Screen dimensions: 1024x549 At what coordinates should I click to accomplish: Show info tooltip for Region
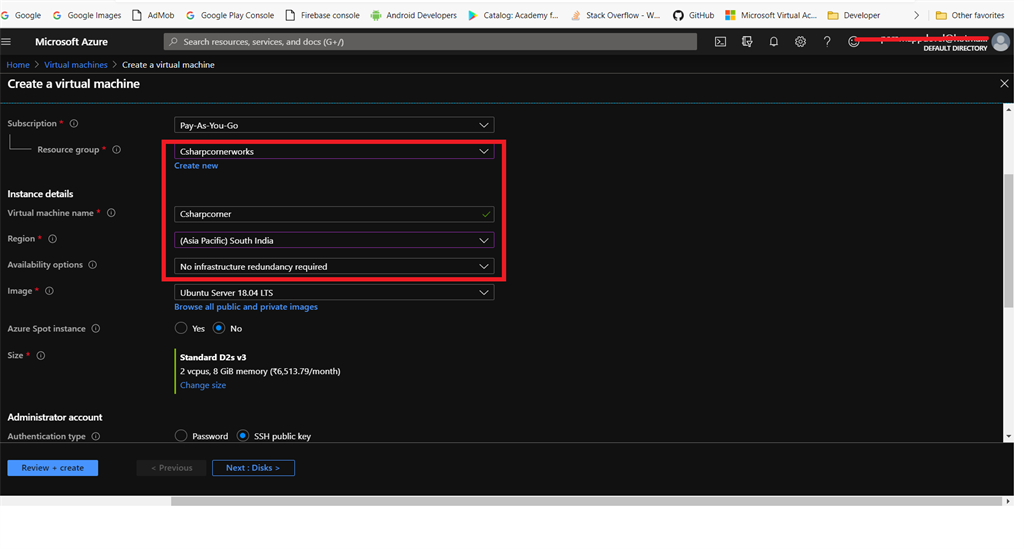pyautogui.click(x=52, y=239)
